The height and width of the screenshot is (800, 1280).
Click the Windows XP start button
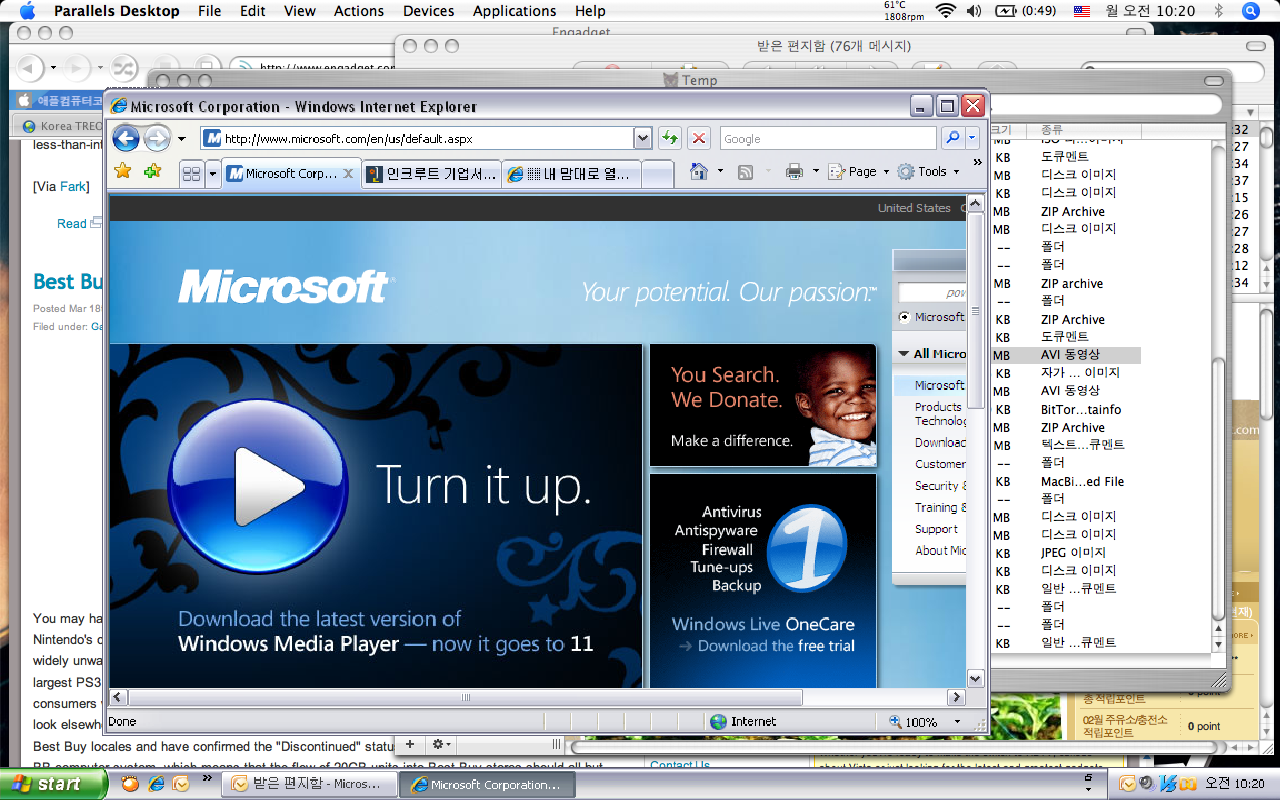(x=54, y=784)
